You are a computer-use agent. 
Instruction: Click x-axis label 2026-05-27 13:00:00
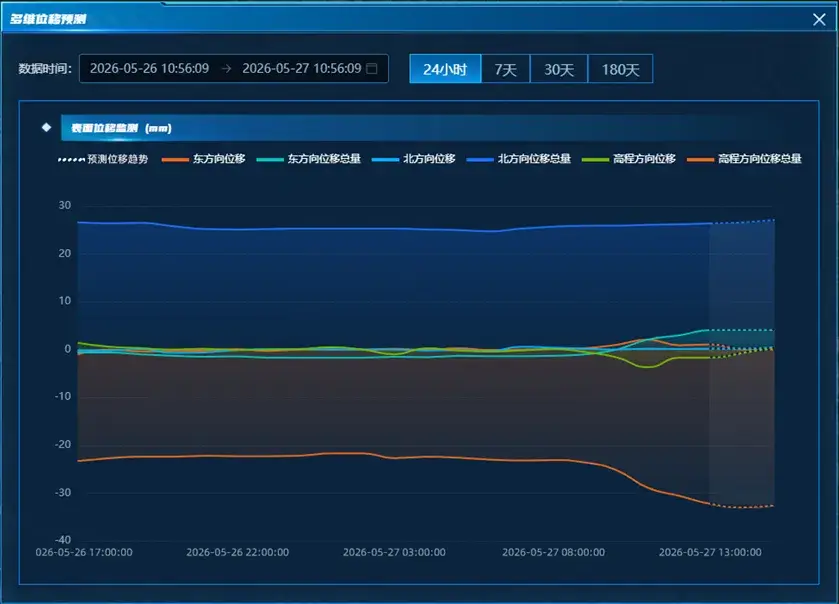coord(710,552)
